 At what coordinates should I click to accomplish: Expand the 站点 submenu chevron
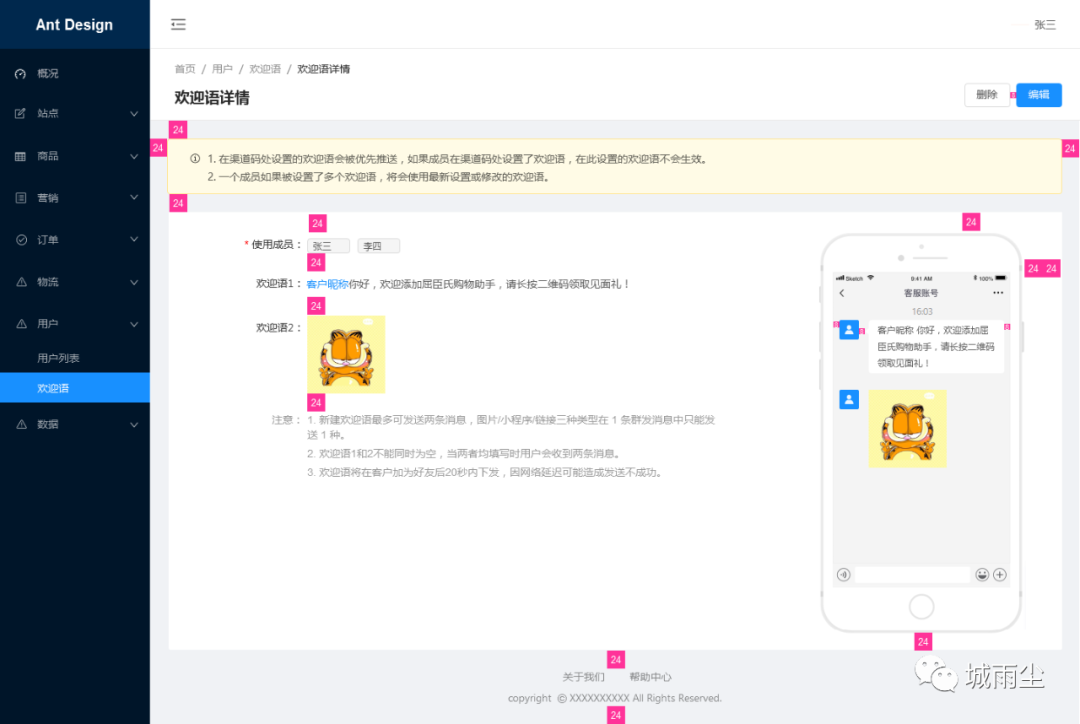pos(134,114)
